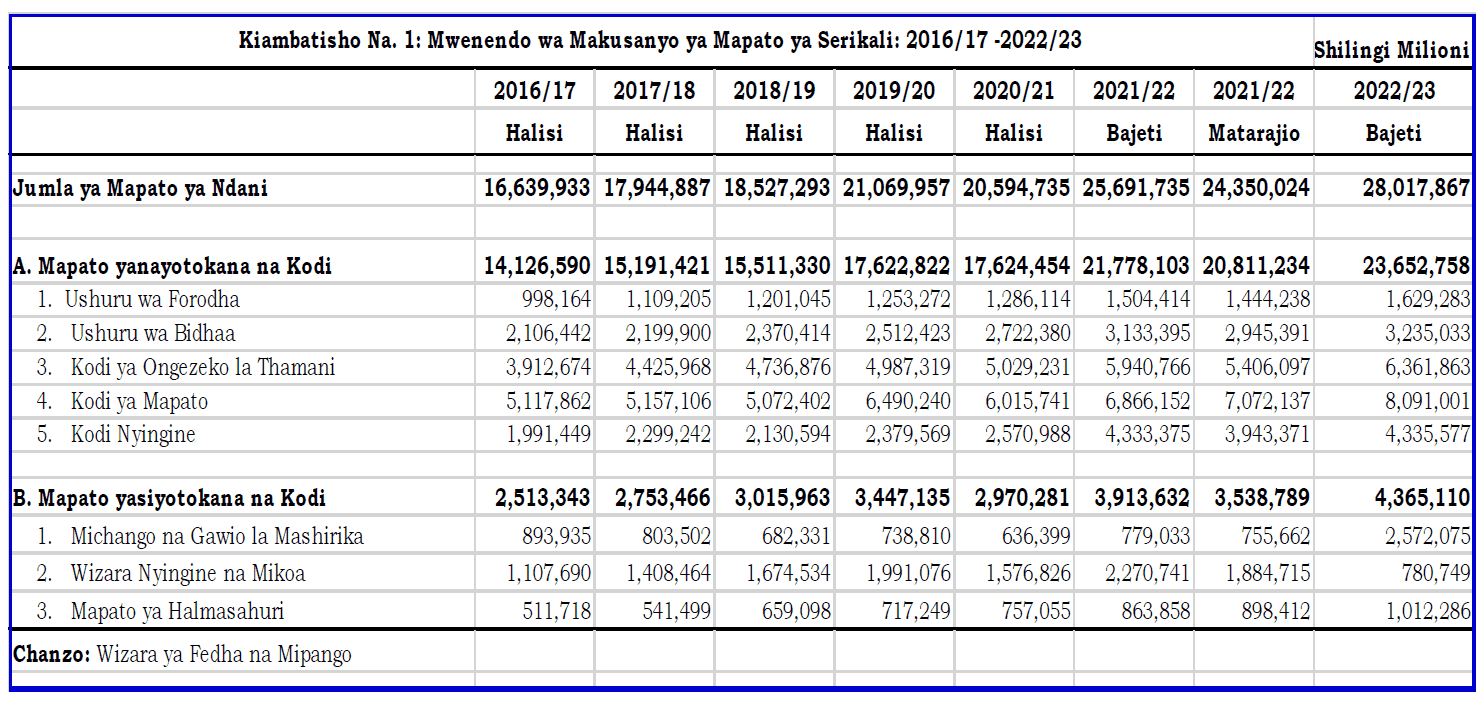Image resolution: width=1483 pixels, height=714 pixels.
Task: Select the Michango na Gawio value 2,572,075
Action: pyautogui.click(x=1427, y=536)
